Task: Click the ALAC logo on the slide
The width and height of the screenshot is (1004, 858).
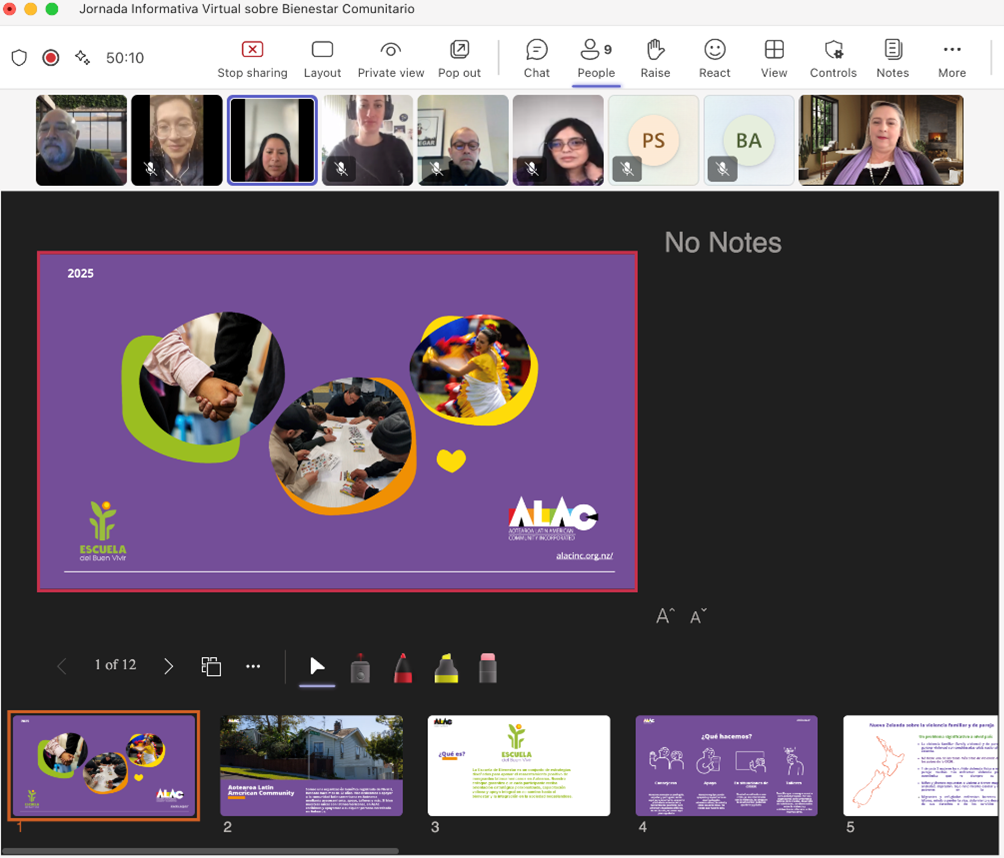Action: tap(553, 518)
